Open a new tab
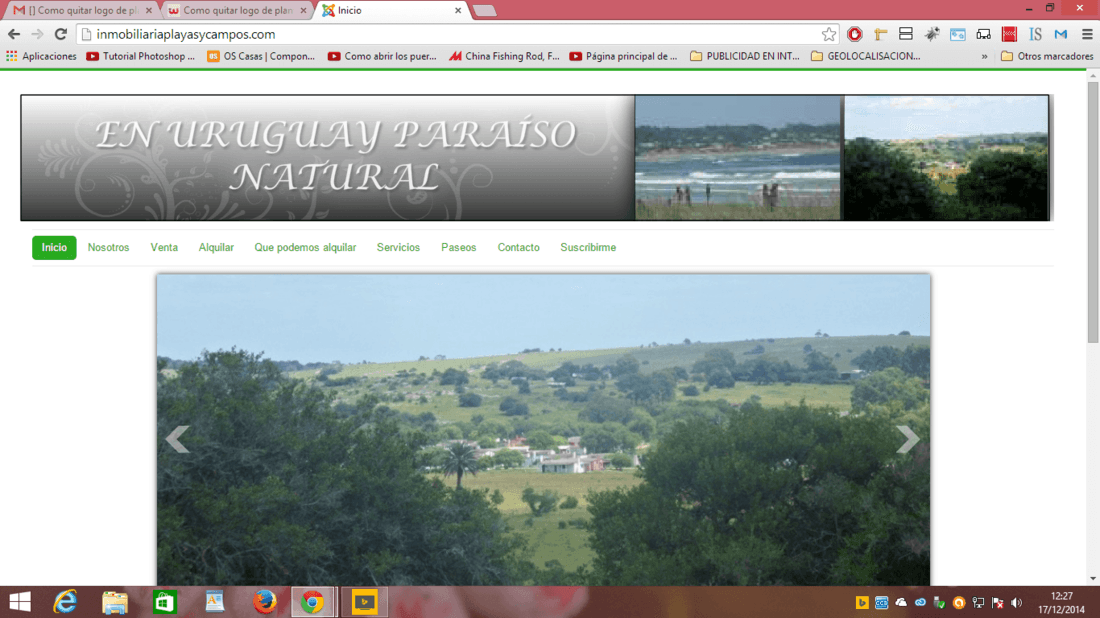This screenshot has height=618, width=1100. point(484,11)
